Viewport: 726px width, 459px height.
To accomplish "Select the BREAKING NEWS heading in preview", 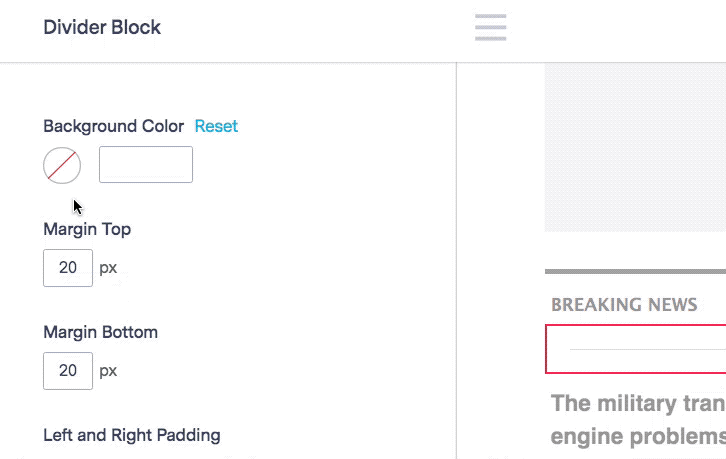I will 624,305.
